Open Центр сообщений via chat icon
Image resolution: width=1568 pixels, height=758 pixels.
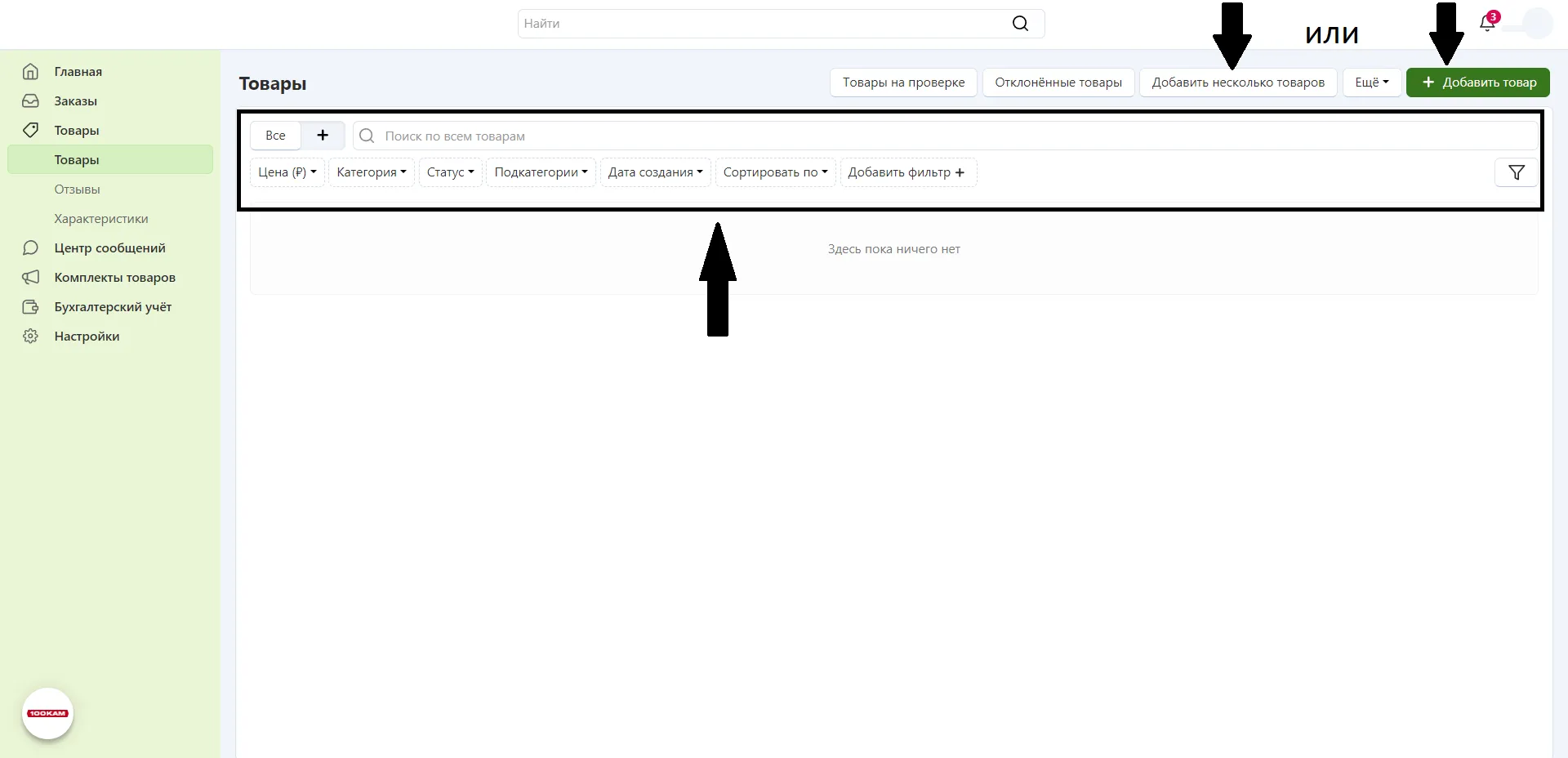30,248
